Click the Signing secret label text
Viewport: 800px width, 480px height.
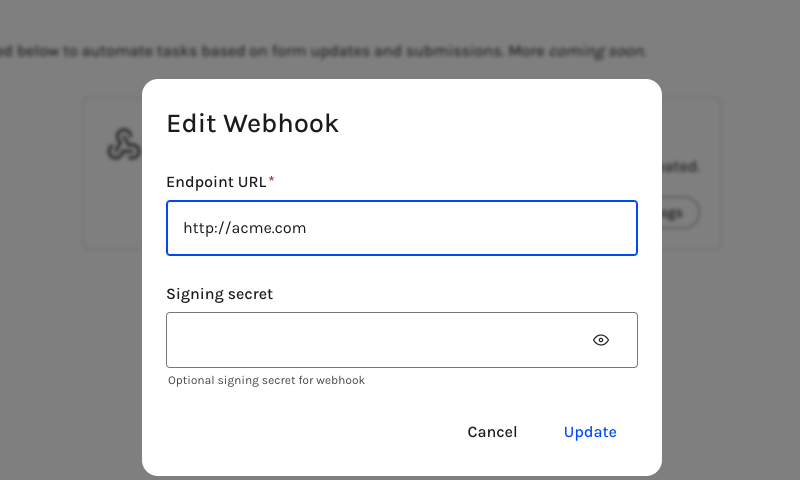tap(219, 294)
